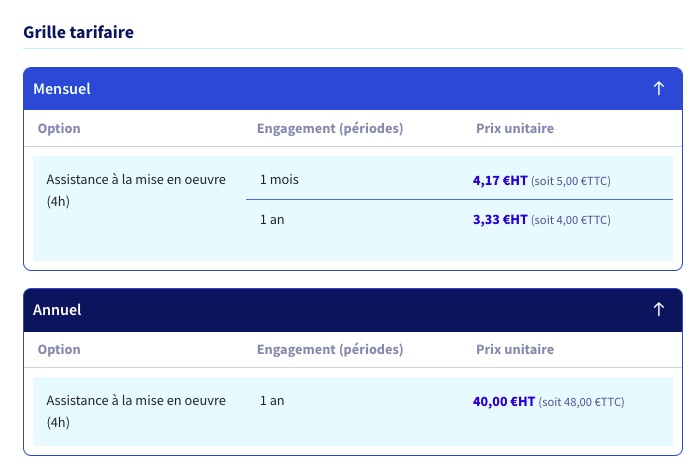Click the 3,33 €HT price
696x466 pixels.
[x=500, y=220]
